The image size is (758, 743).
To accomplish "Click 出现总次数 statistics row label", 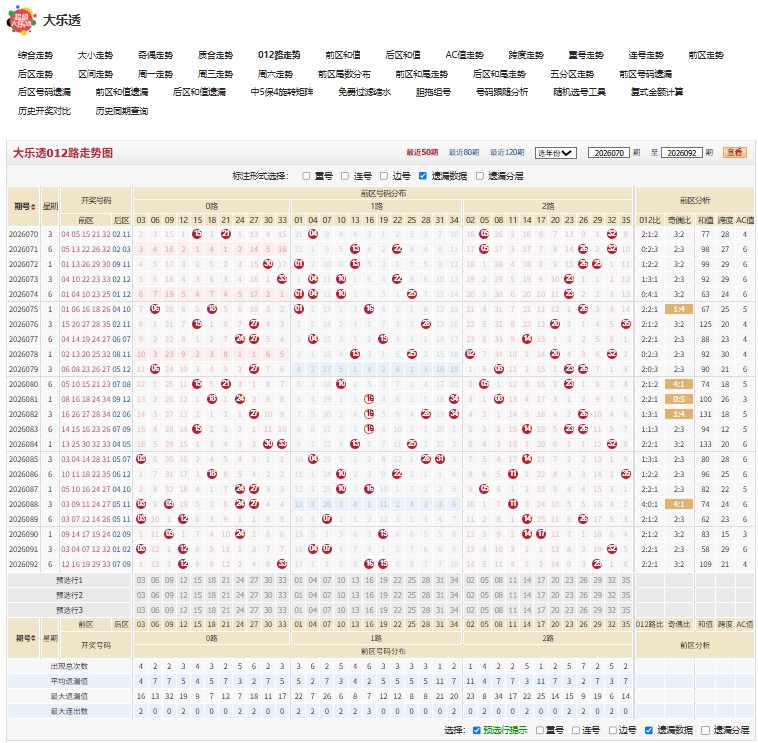I will tap(69, 666).
